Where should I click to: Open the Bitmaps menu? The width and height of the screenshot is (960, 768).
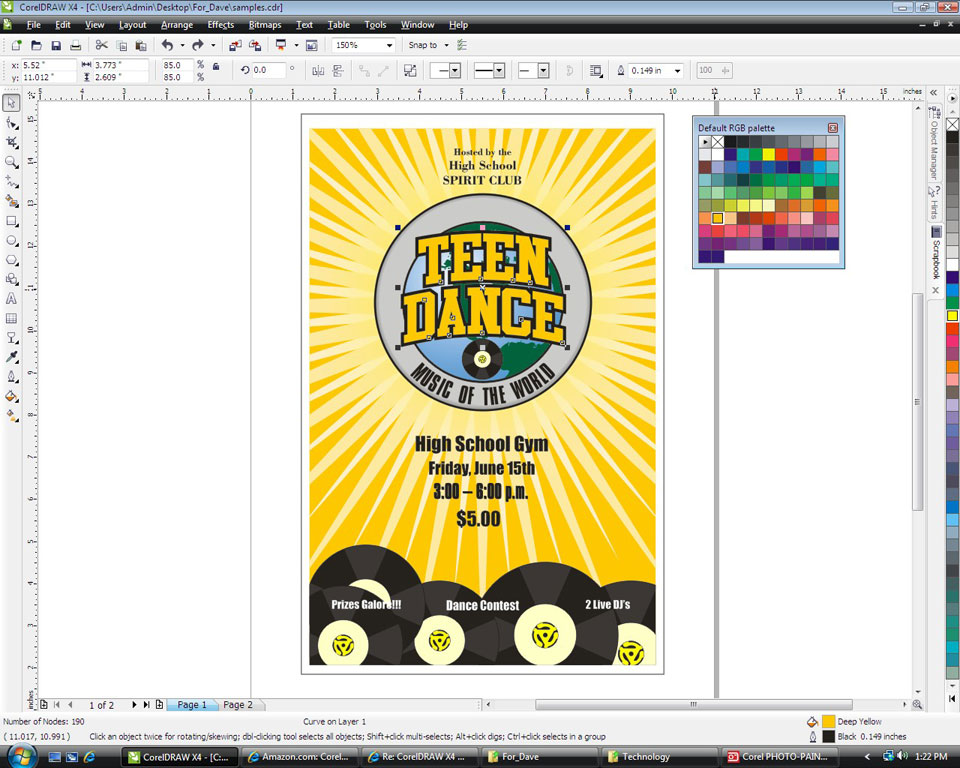265,25
